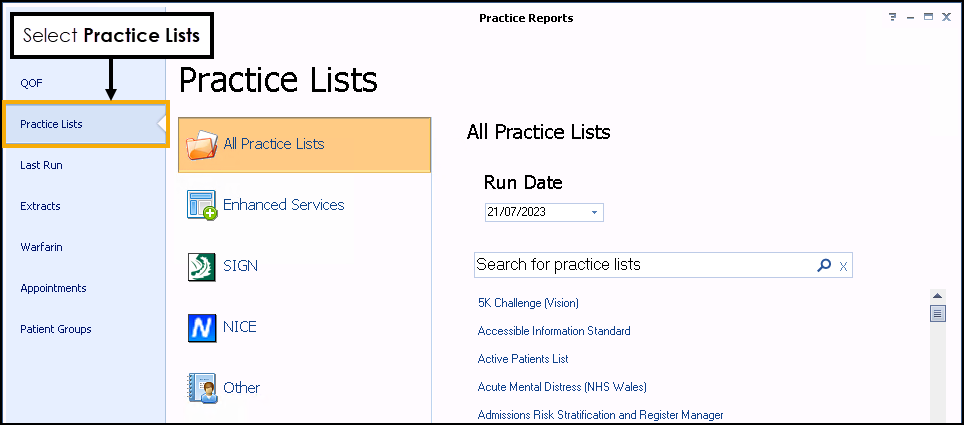Select Practice Lists in the sidebar
The image size is (964, 425).
click(x=52, y=124)
